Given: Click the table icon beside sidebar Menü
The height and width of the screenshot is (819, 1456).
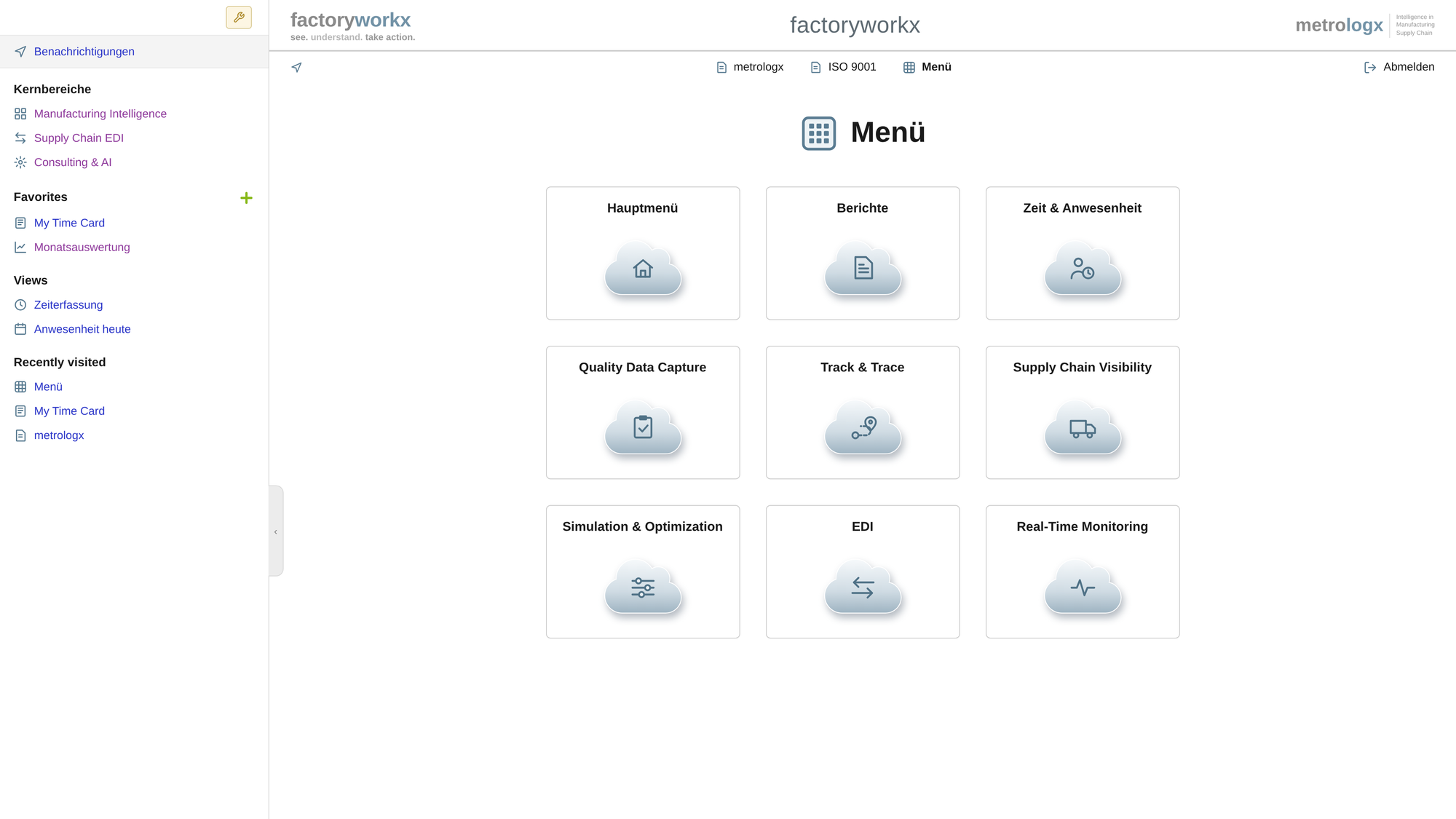Looking at the screenshot, I should pyautogui.click(x=20, y=387).
